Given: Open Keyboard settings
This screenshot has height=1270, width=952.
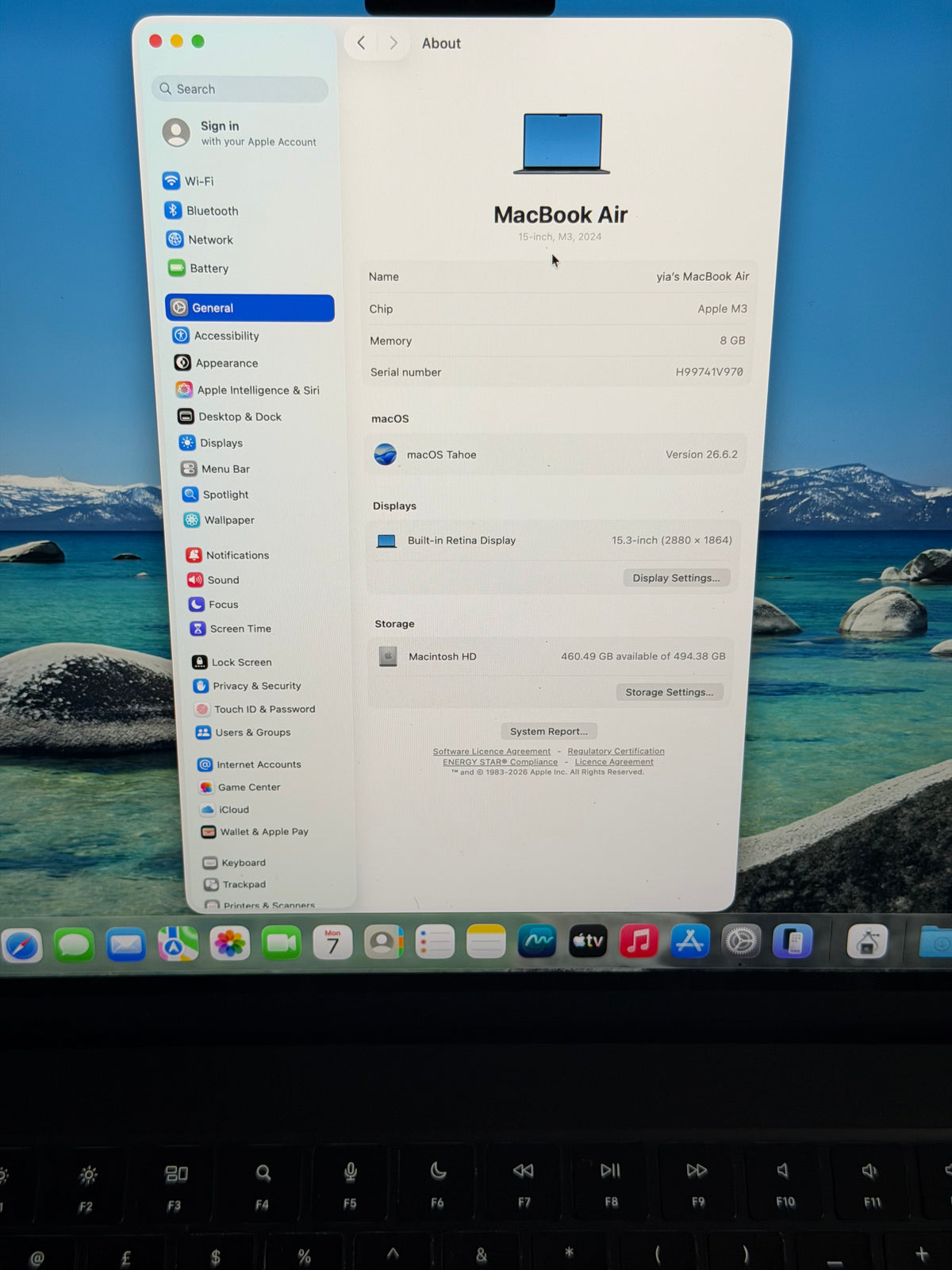Looking at the screenshot, I should (x=235, y=863).
